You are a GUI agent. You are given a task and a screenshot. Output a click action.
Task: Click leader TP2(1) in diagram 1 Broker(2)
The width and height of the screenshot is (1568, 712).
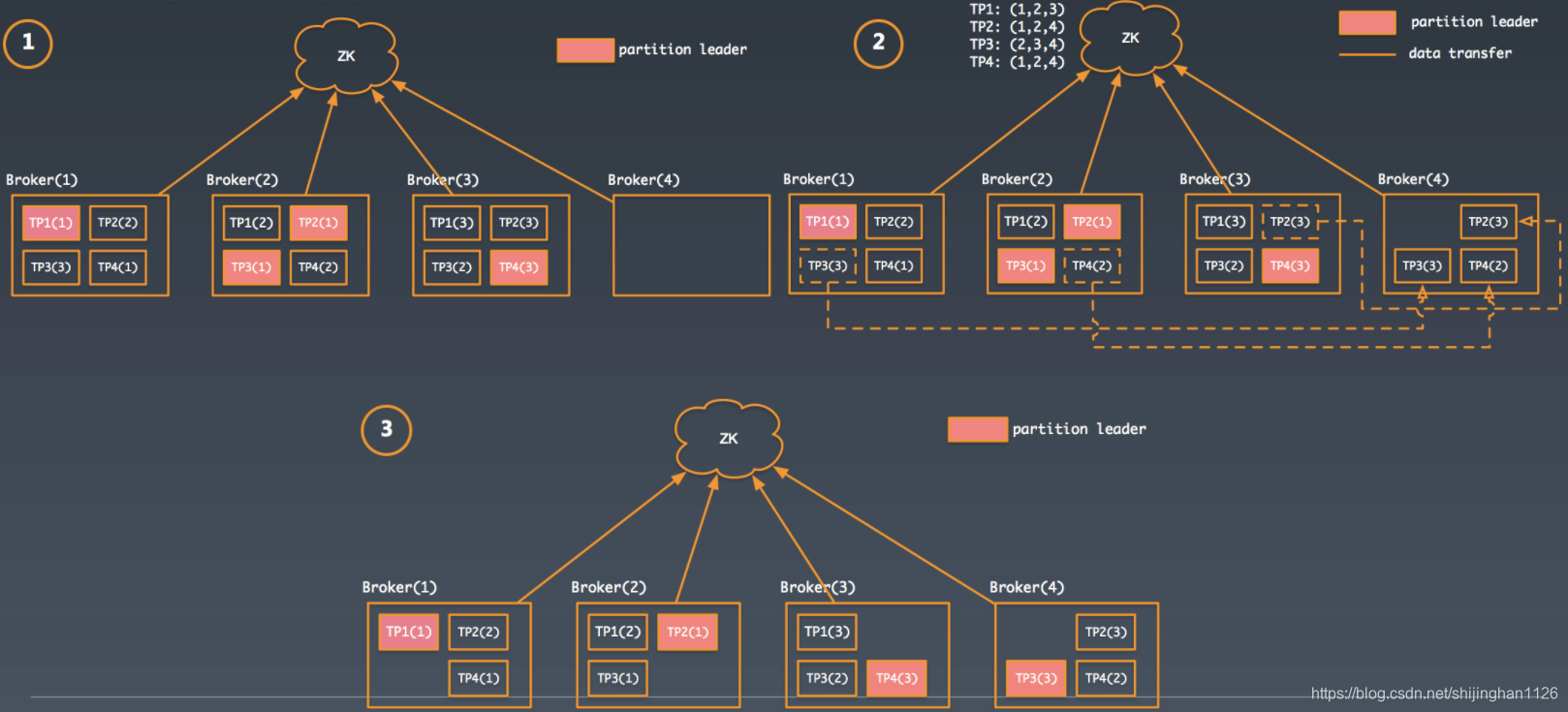coord(319,223)
